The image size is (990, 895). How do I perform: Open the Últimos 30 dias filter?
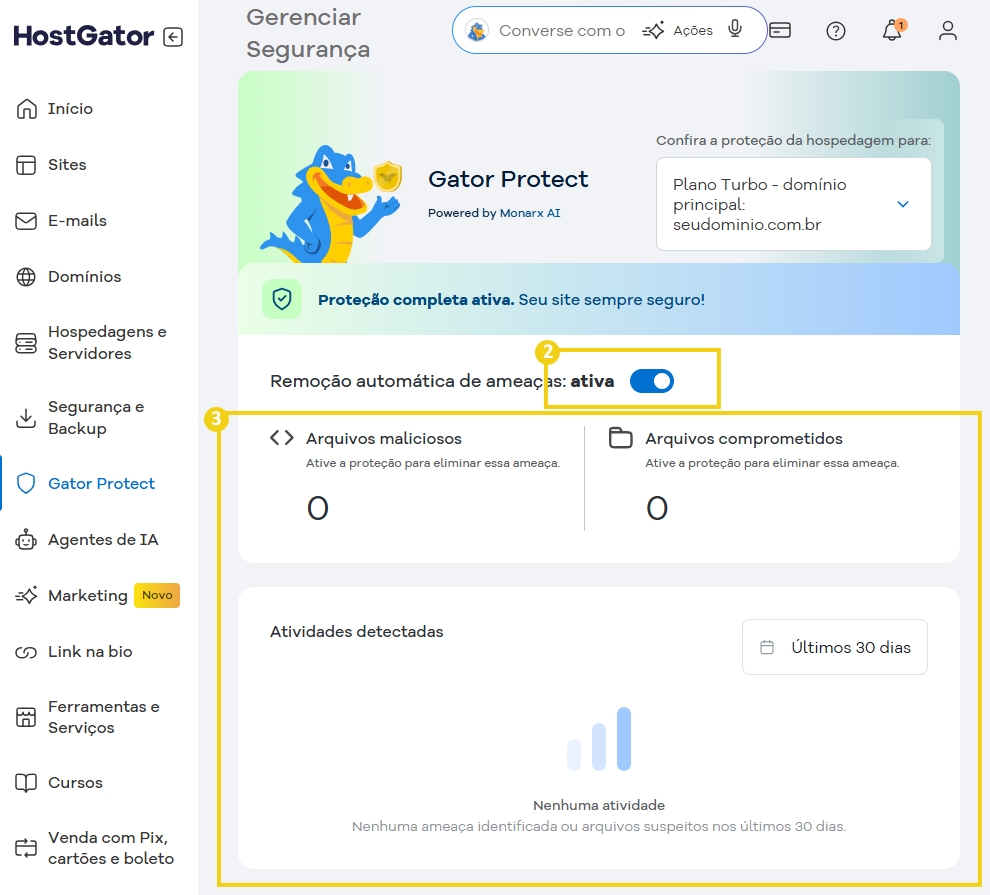tap(834, 647)
